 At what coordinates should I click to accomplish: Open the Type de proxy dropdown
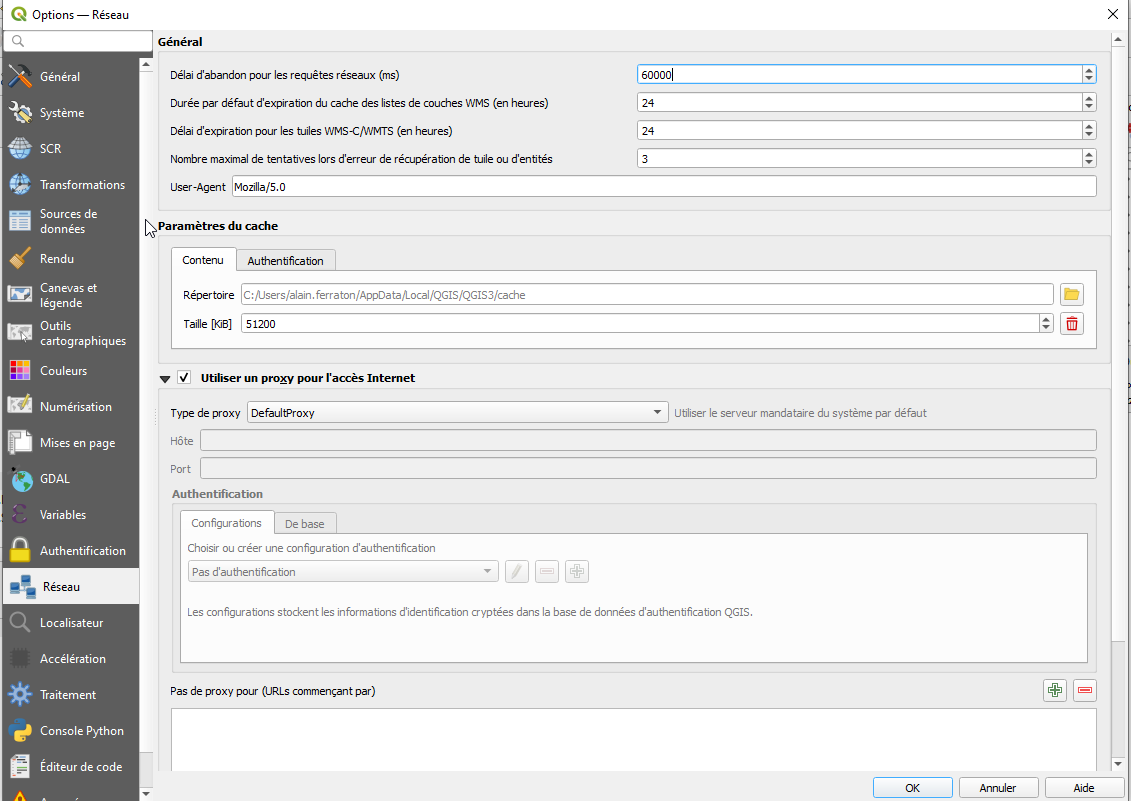coord(456,411)
